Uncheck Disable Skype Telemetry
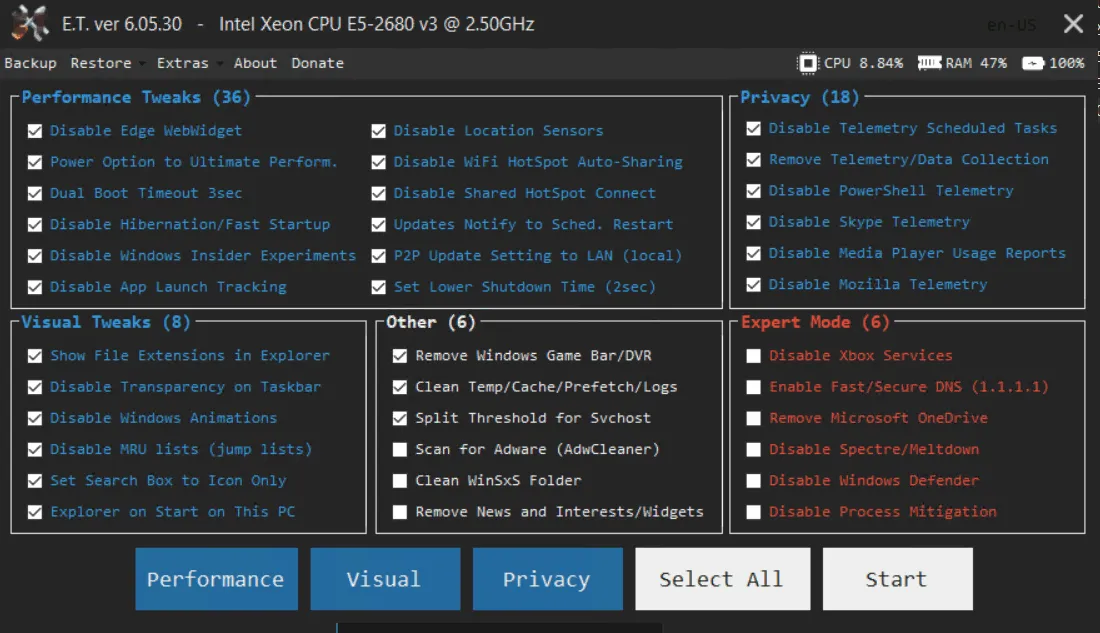 (x=753, y=222)
